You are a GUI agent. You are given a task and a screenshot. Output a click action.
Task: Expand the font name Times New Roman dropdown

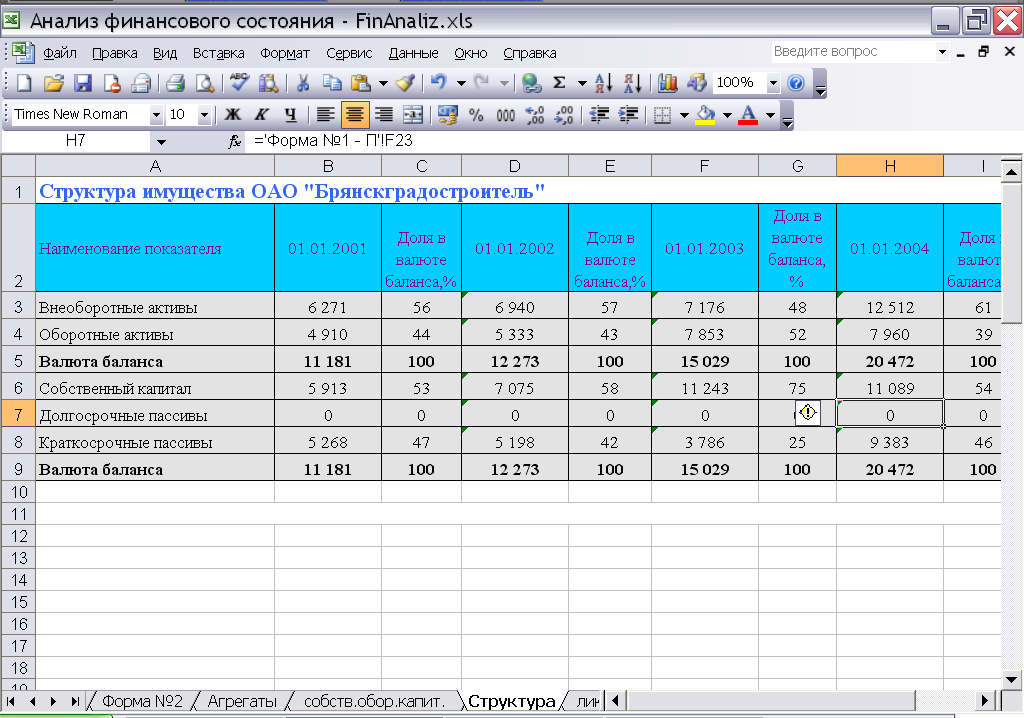pyautogui.click(x=156, y=115)
